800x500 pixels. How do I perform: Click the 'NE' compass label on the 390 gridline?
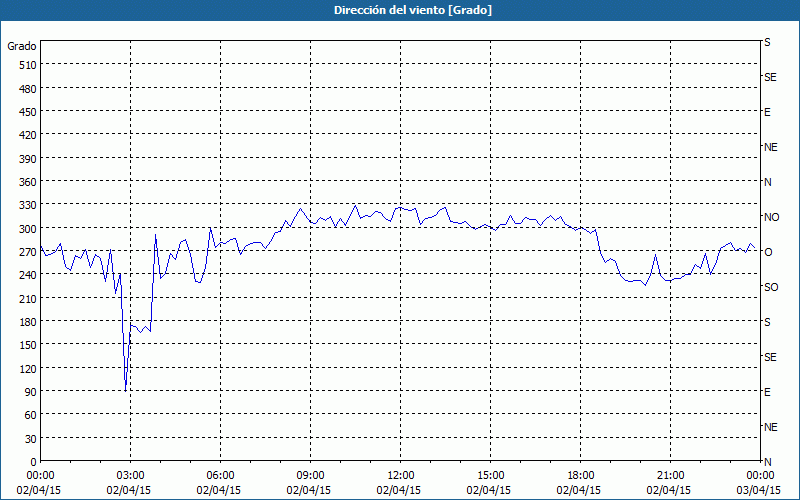770,147
